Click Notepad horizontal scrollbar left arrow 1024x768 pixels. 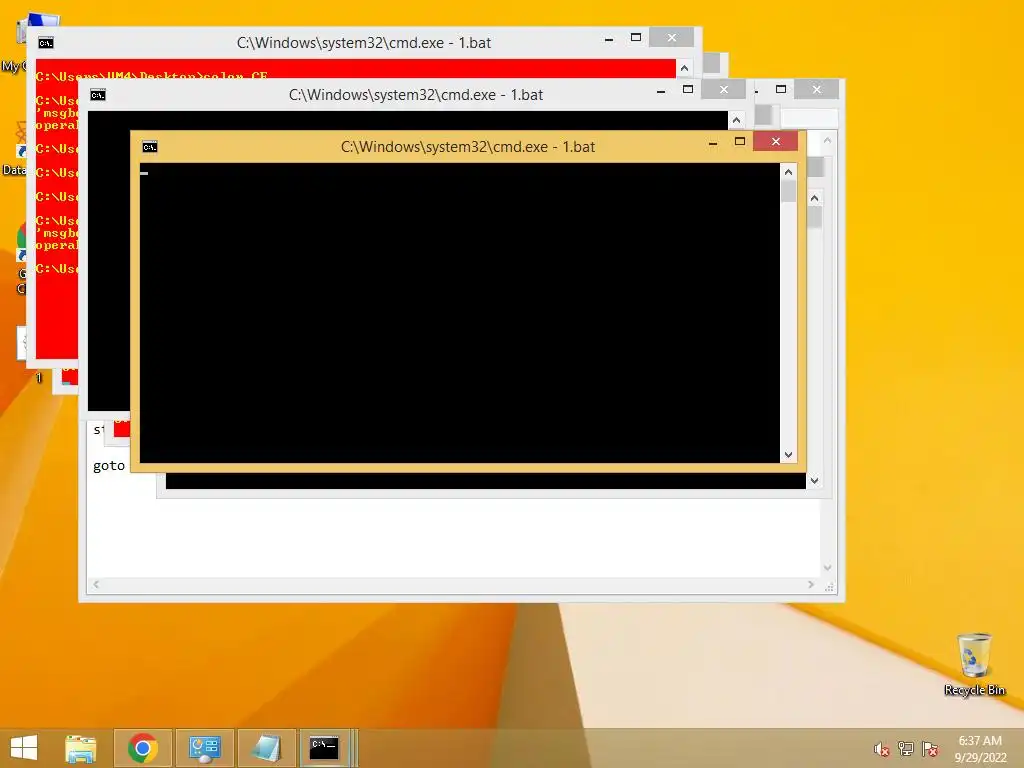(x=96, y=584)
